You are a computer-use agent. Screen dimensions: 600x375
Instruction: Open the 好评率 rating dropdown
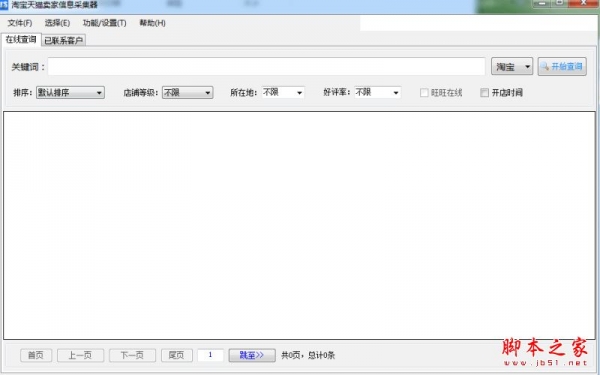pos(377,92)
